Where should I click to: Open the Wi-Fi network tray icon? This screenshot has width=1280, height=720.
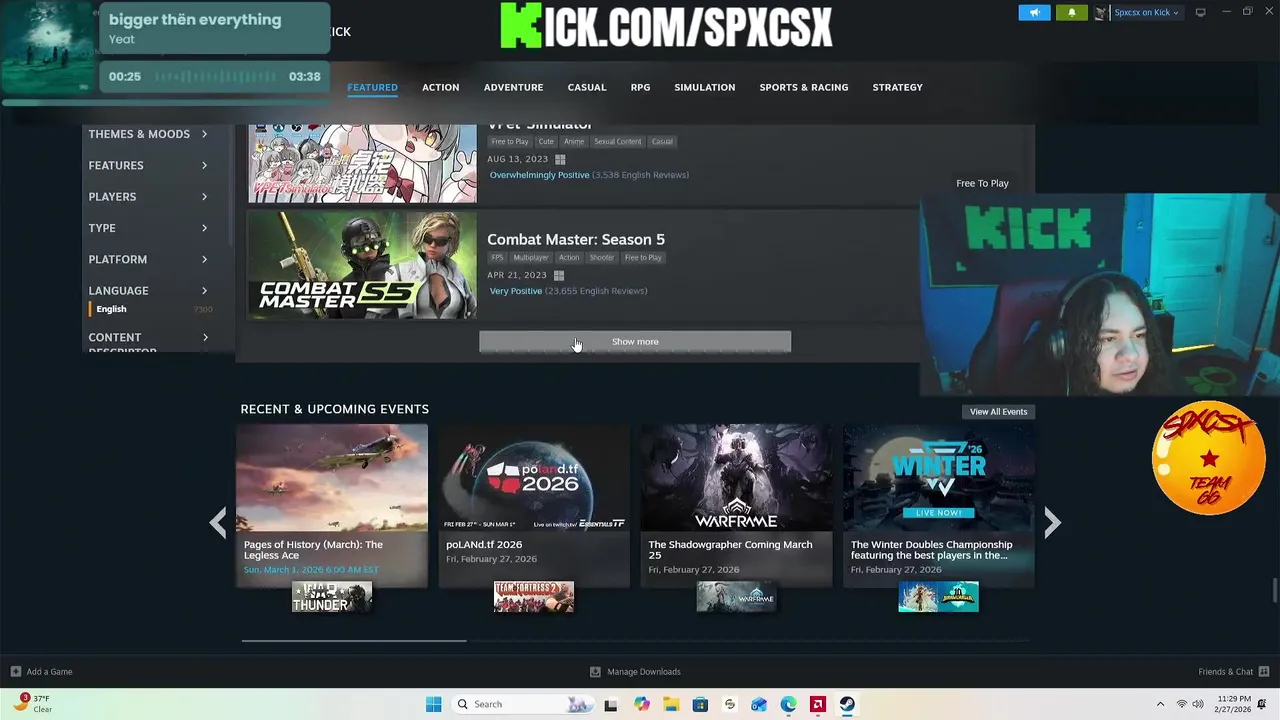coord(1182,704)
